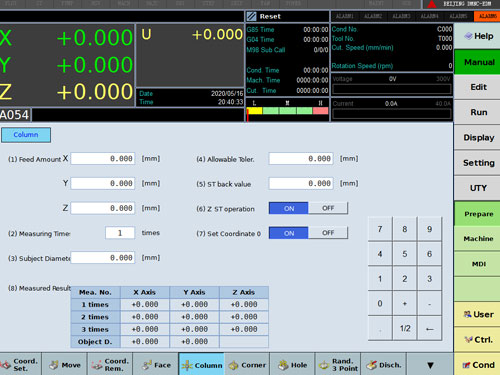Select the Move function icon
This screenshot has height=375, width=500.
(x=65, y=364)
